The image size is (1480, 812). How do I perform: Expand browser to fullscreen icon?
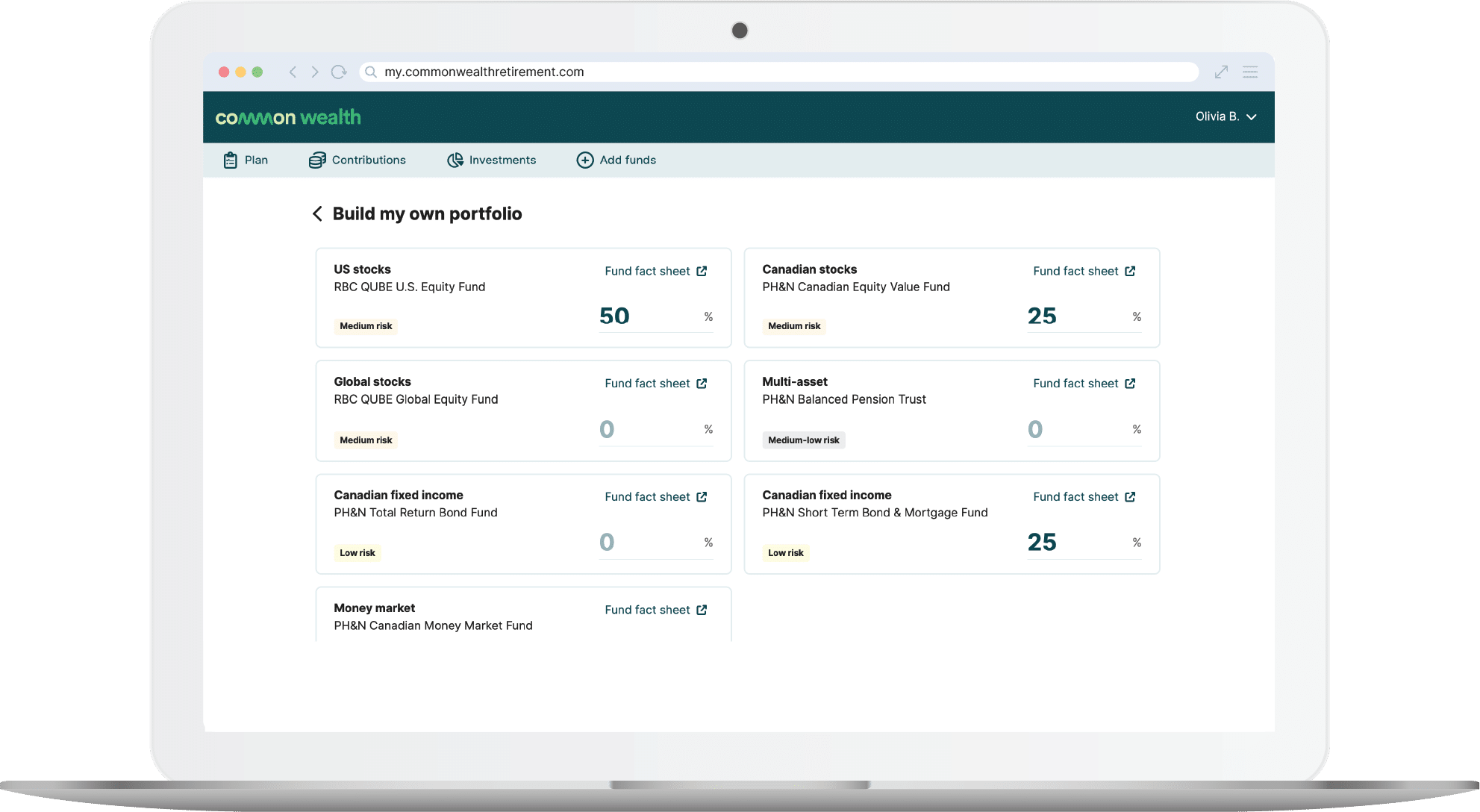(1221, 72)
